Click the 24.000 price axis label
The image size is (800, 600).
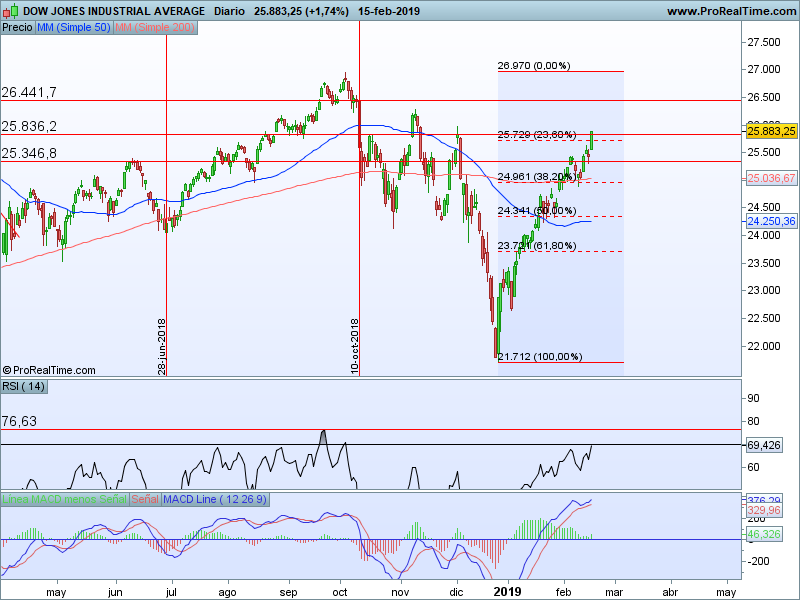tap(764, 235)
